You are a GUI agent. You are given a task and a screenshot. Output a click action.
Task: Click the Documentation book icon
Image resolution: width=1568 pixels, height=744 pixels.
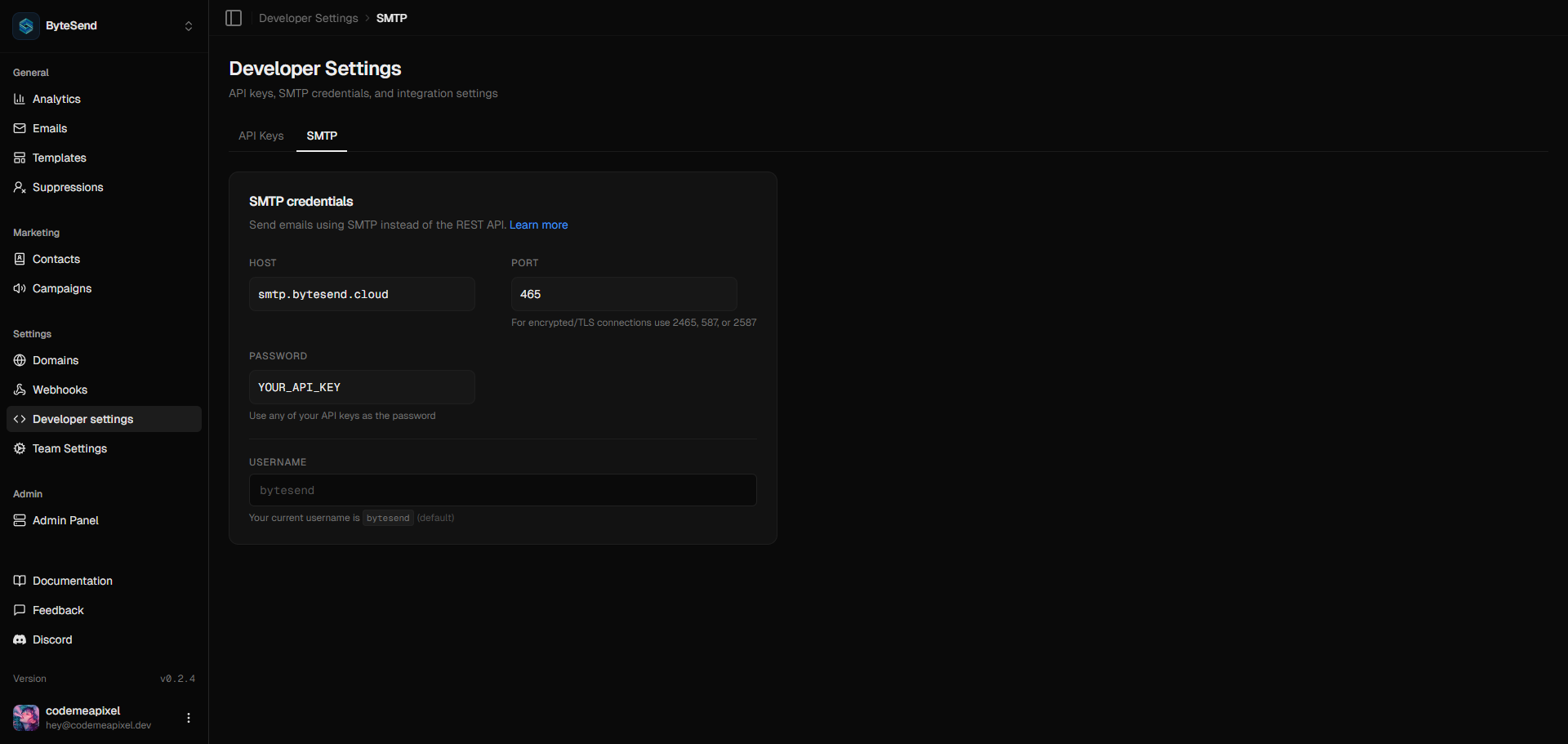[20, 581]
